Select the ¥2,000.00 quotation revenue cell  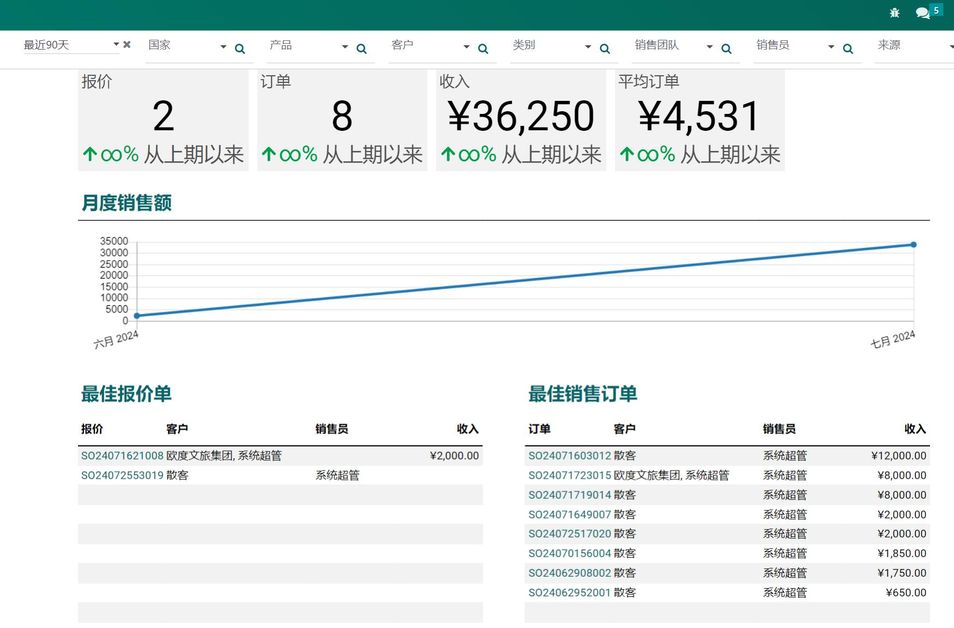(x=454, y=456)
